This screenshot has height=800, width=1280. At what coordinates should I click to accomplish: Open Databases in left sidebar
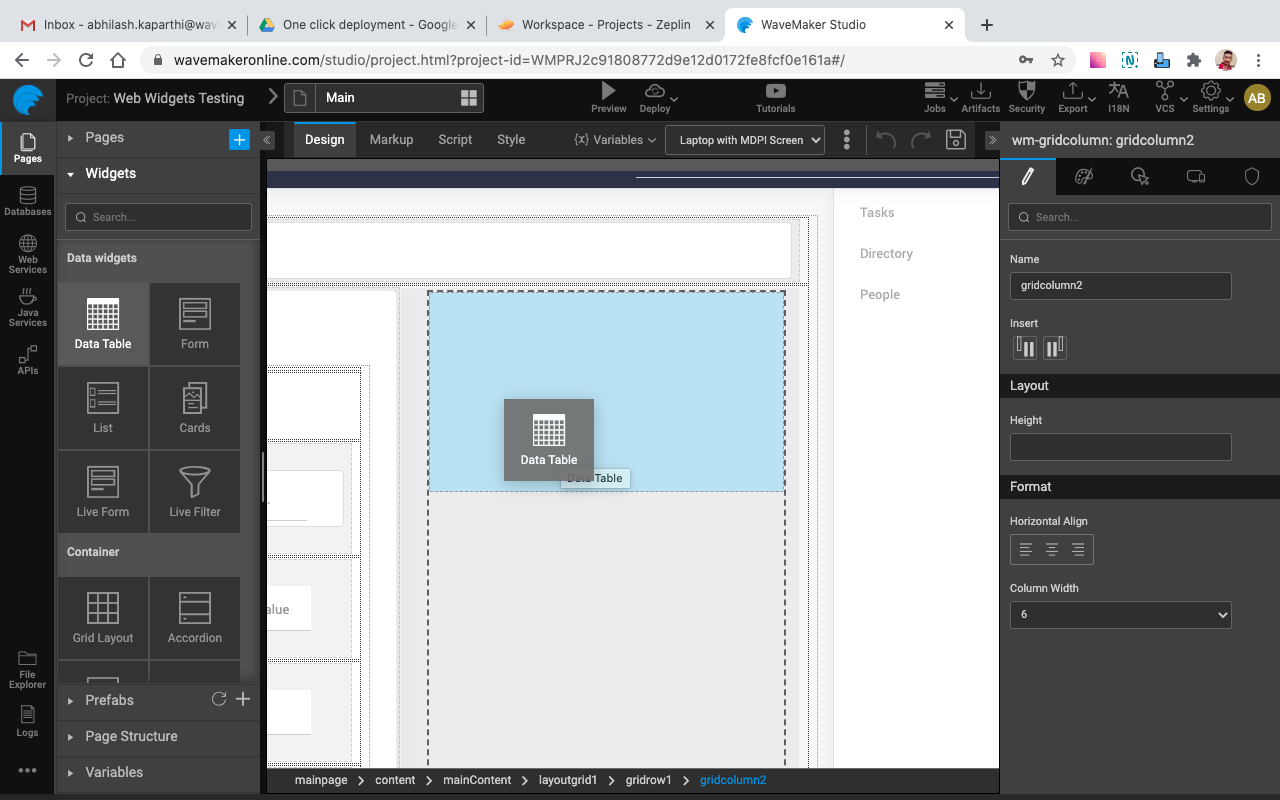click(x=27, y=201)
